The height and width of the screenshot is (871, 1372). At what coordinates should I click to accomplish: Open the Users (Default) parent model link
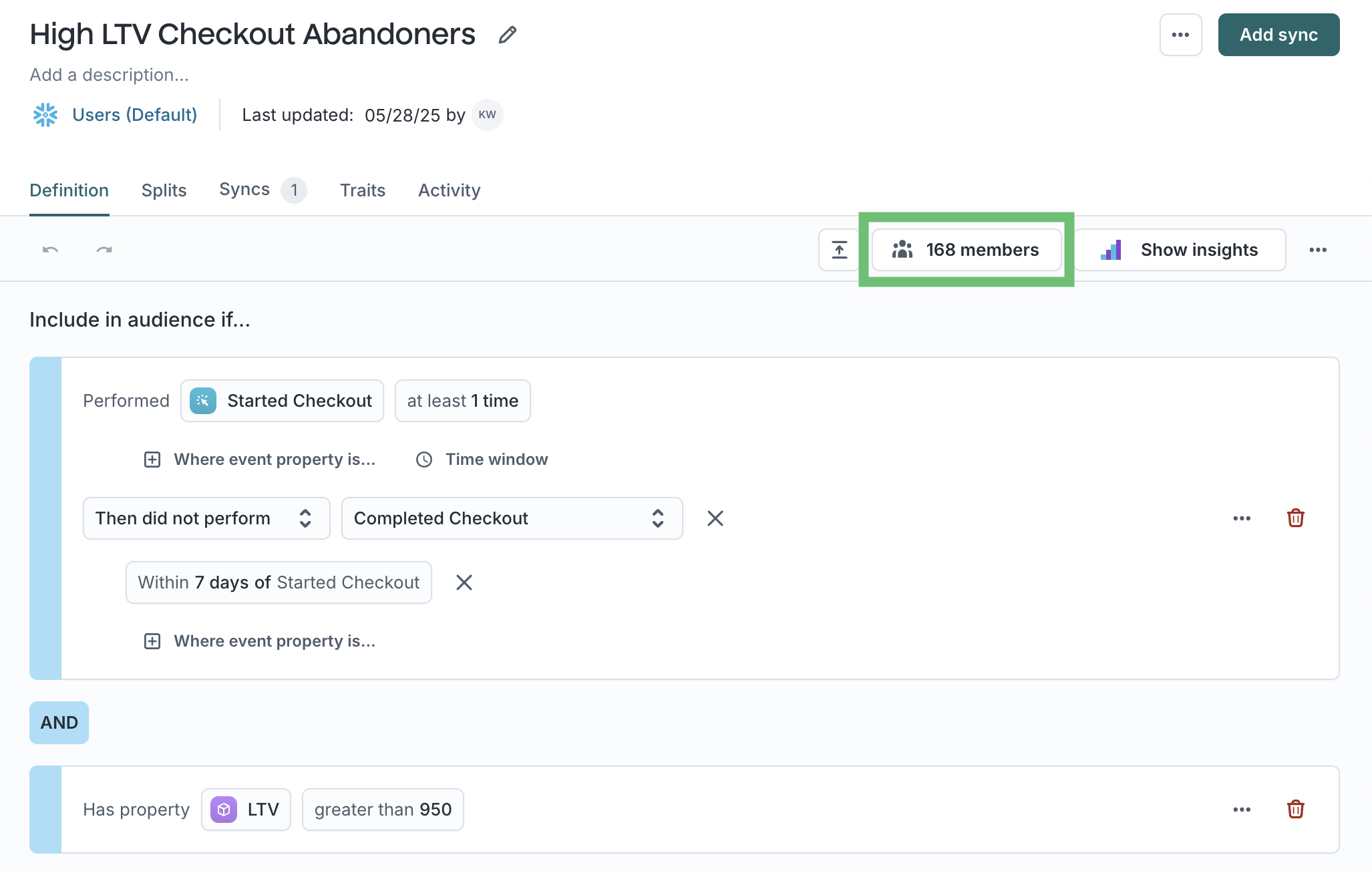coord(134,115)
